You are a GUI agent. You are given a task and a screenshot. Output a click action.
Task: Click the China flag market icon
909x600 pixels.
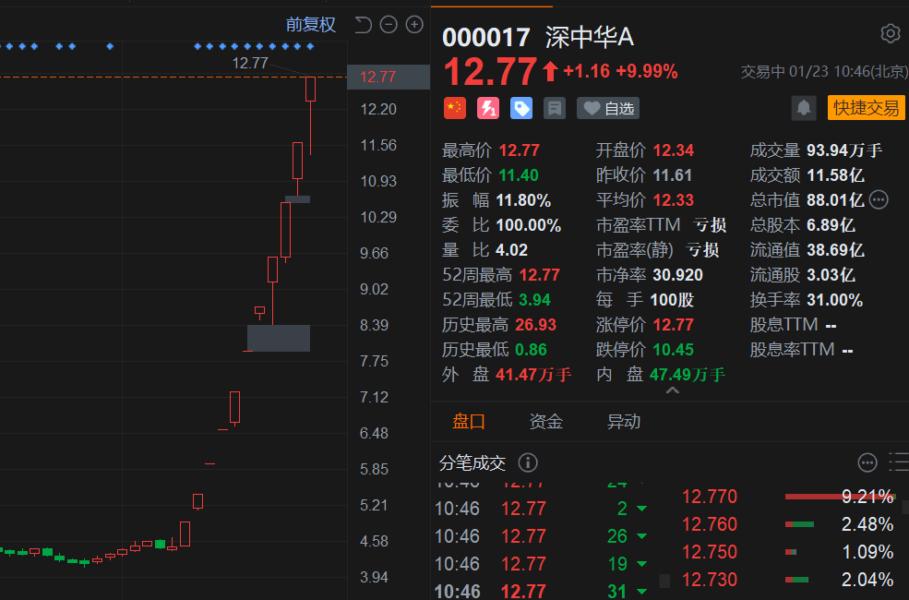point(455,108)
